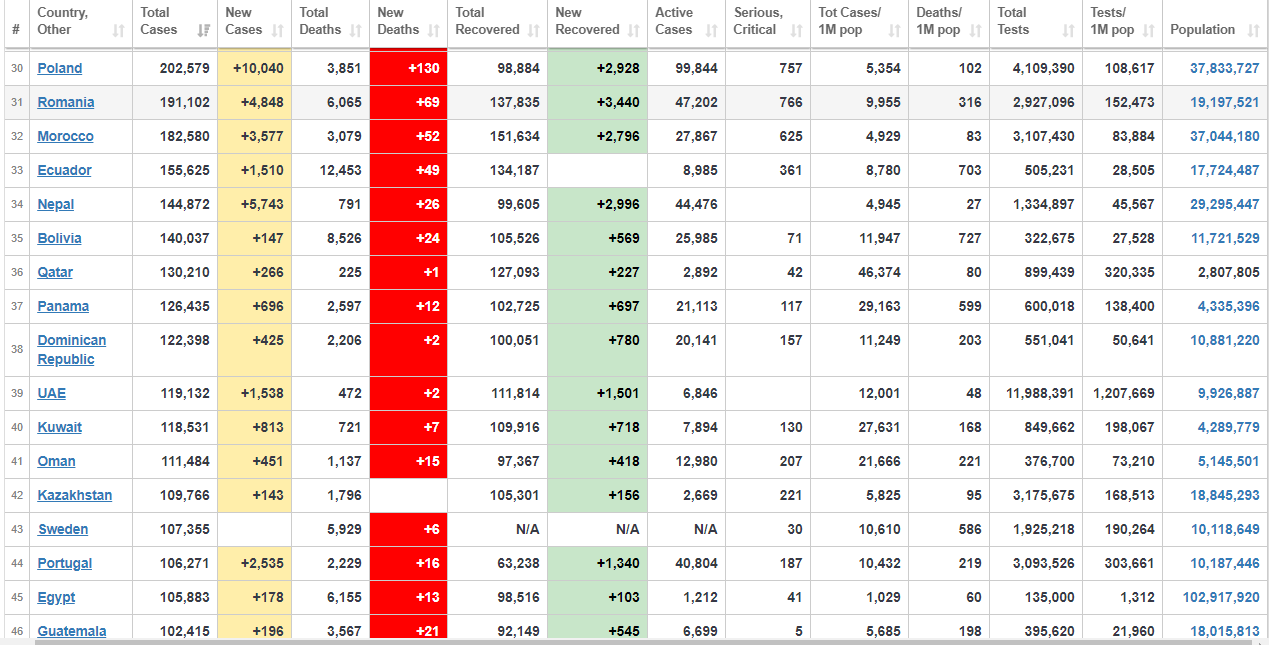
Task: Select Kazakhstan serious critical cell 221
Action: pyautogui.click(x=768, y=495)
